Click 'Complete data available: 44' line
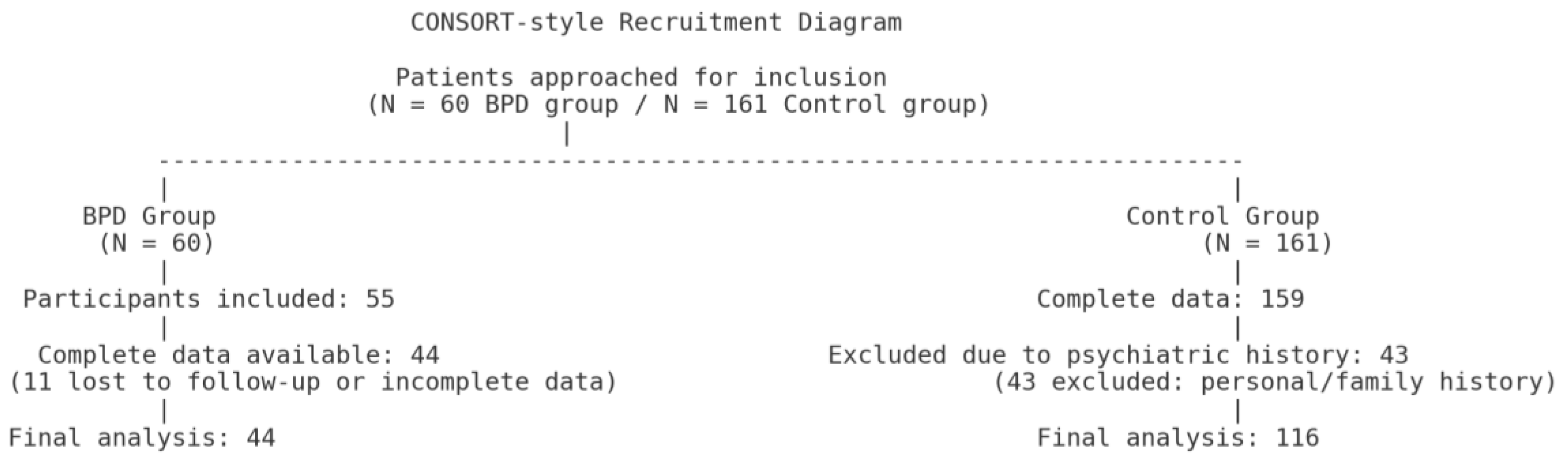Viewport: 1568px width, 467px height. (x=239, y=355)
